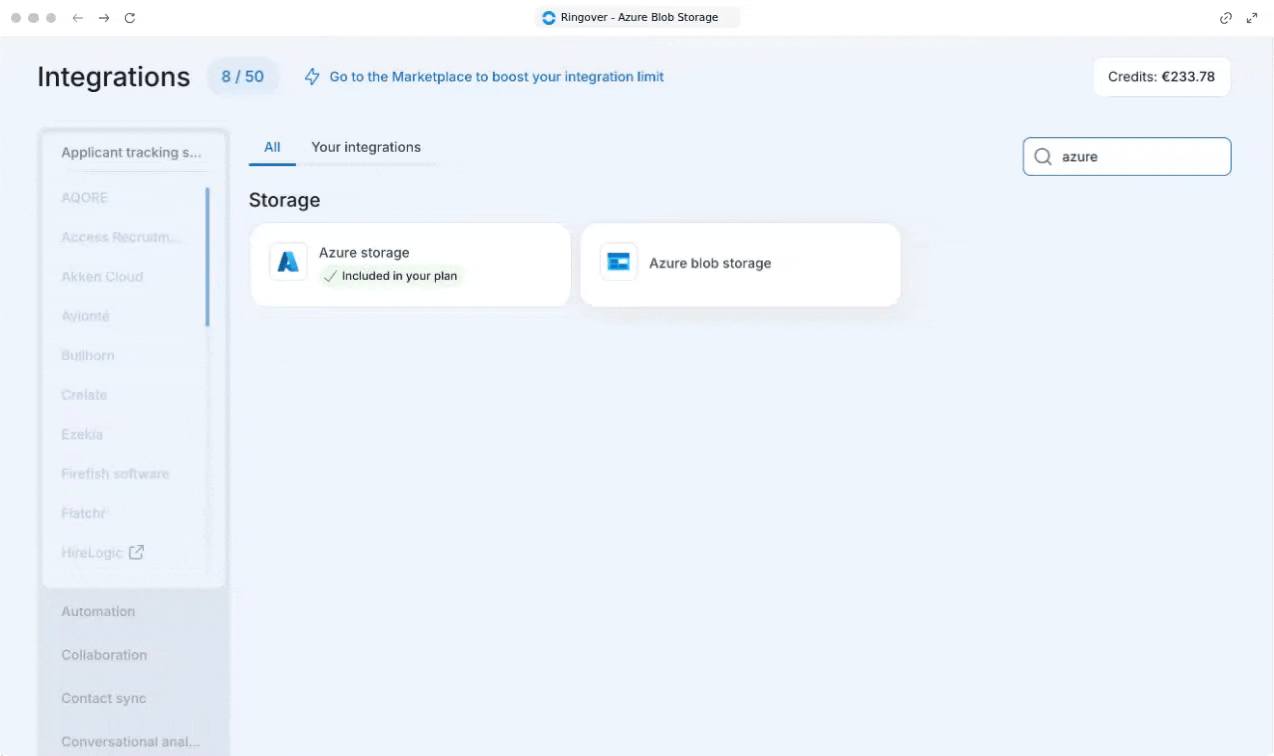Click the search field containing 'azure'
Viewport: 1274px width, 756px height.
pyautogui.click(x=1127, y=157)
